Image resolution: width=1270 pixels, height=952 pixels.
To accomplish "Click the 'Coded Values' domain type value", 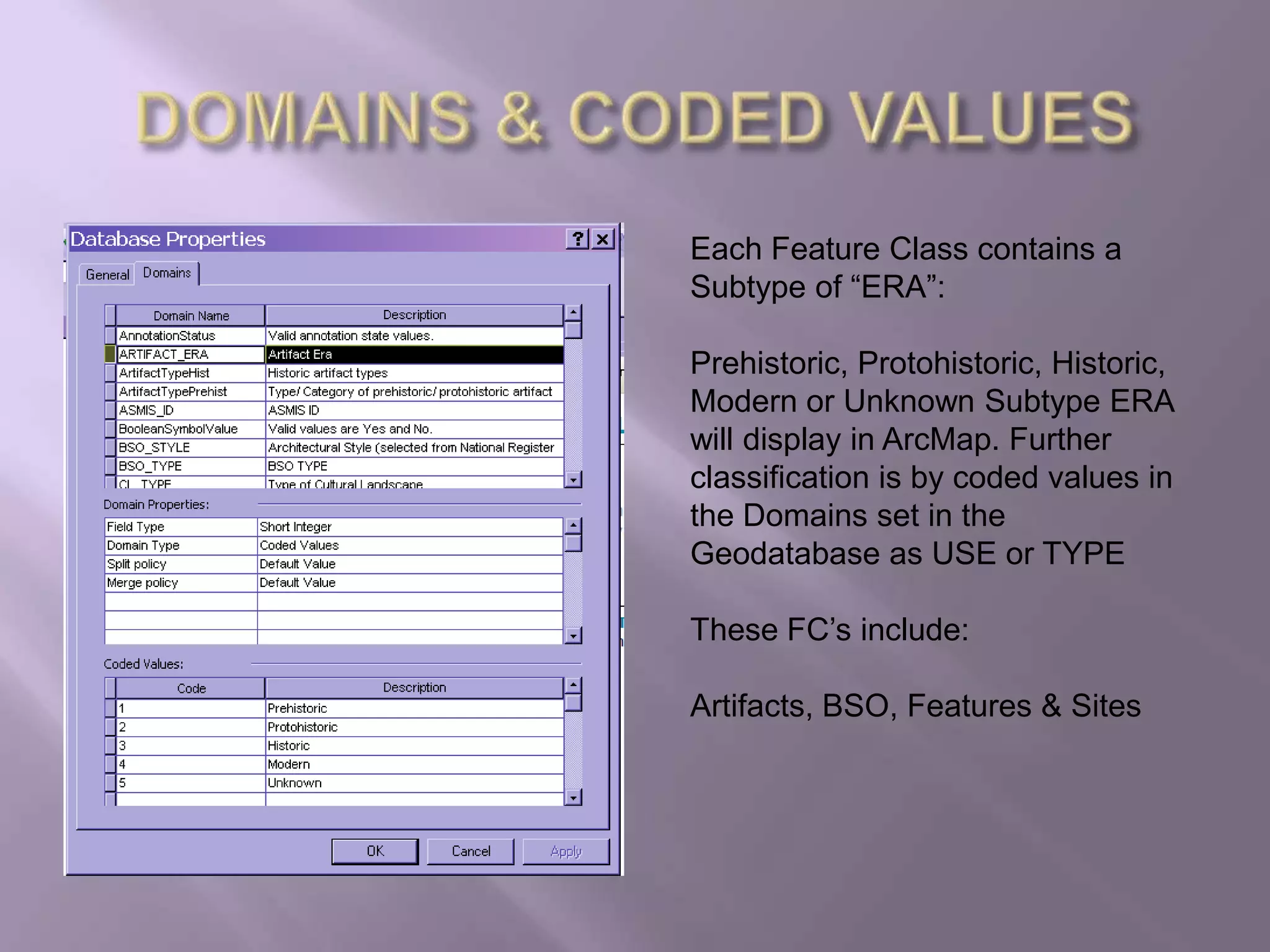I will click(410, 545).
